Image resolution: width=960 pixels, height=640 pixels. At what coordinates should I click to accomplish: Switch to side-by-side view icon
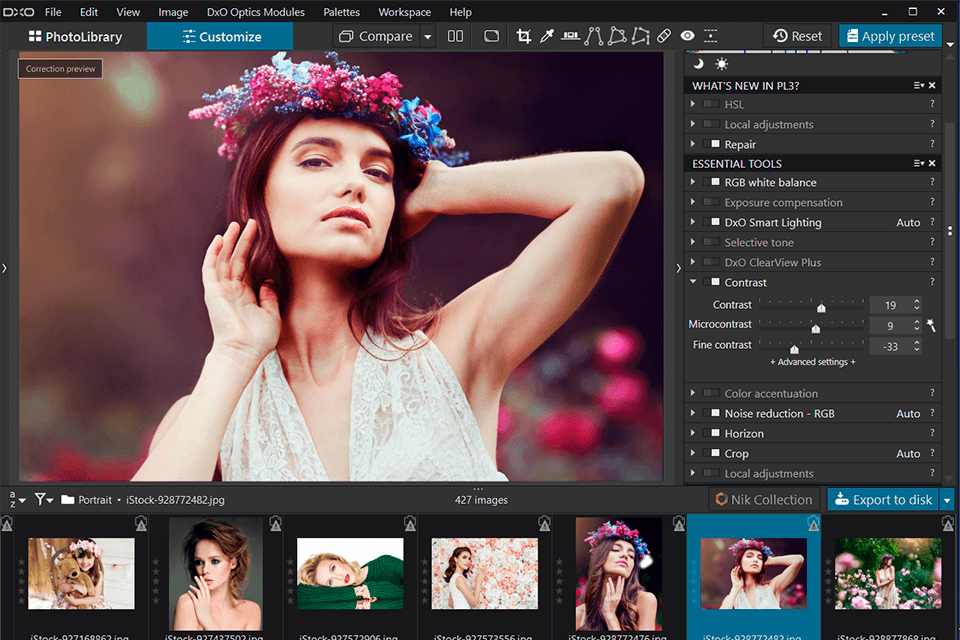[x=456, y=36]
